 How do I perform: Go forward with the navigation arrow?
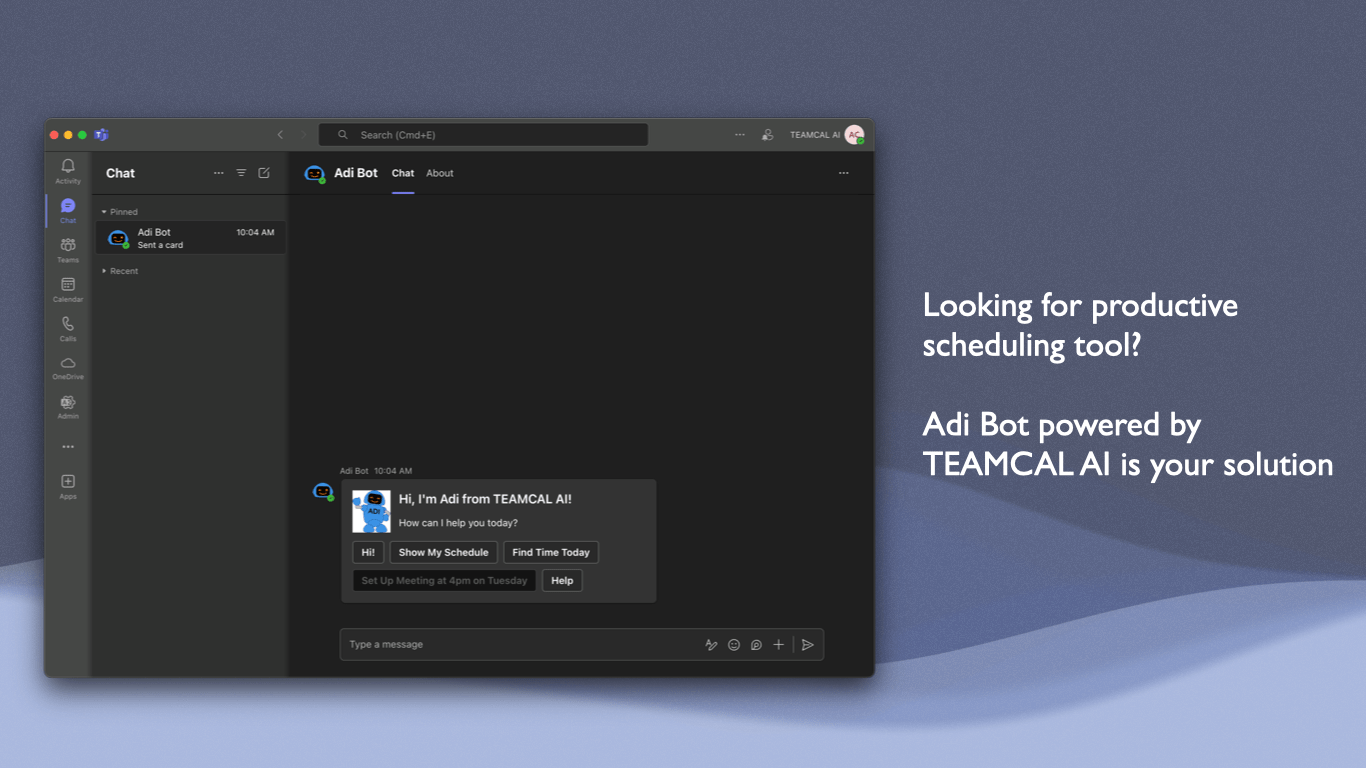coord(304,135)
